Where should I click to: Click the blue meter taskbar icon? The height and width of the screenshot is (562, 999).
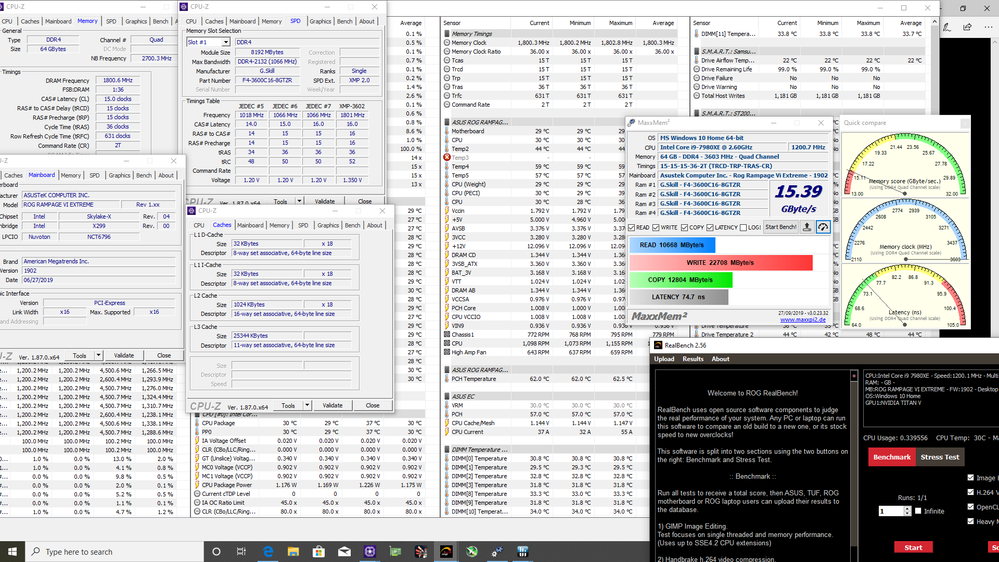522,551
